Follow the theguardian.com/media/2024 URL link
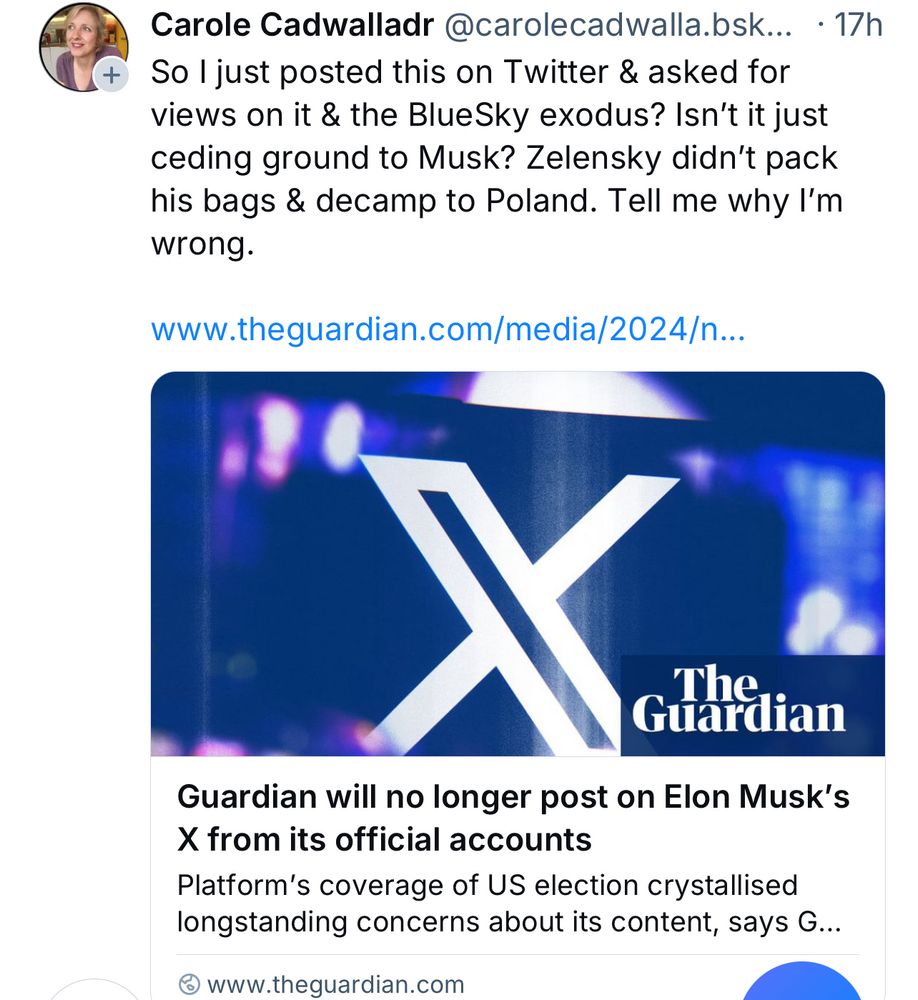Viewport: 918px width, 1000px height. coord(447,329)
